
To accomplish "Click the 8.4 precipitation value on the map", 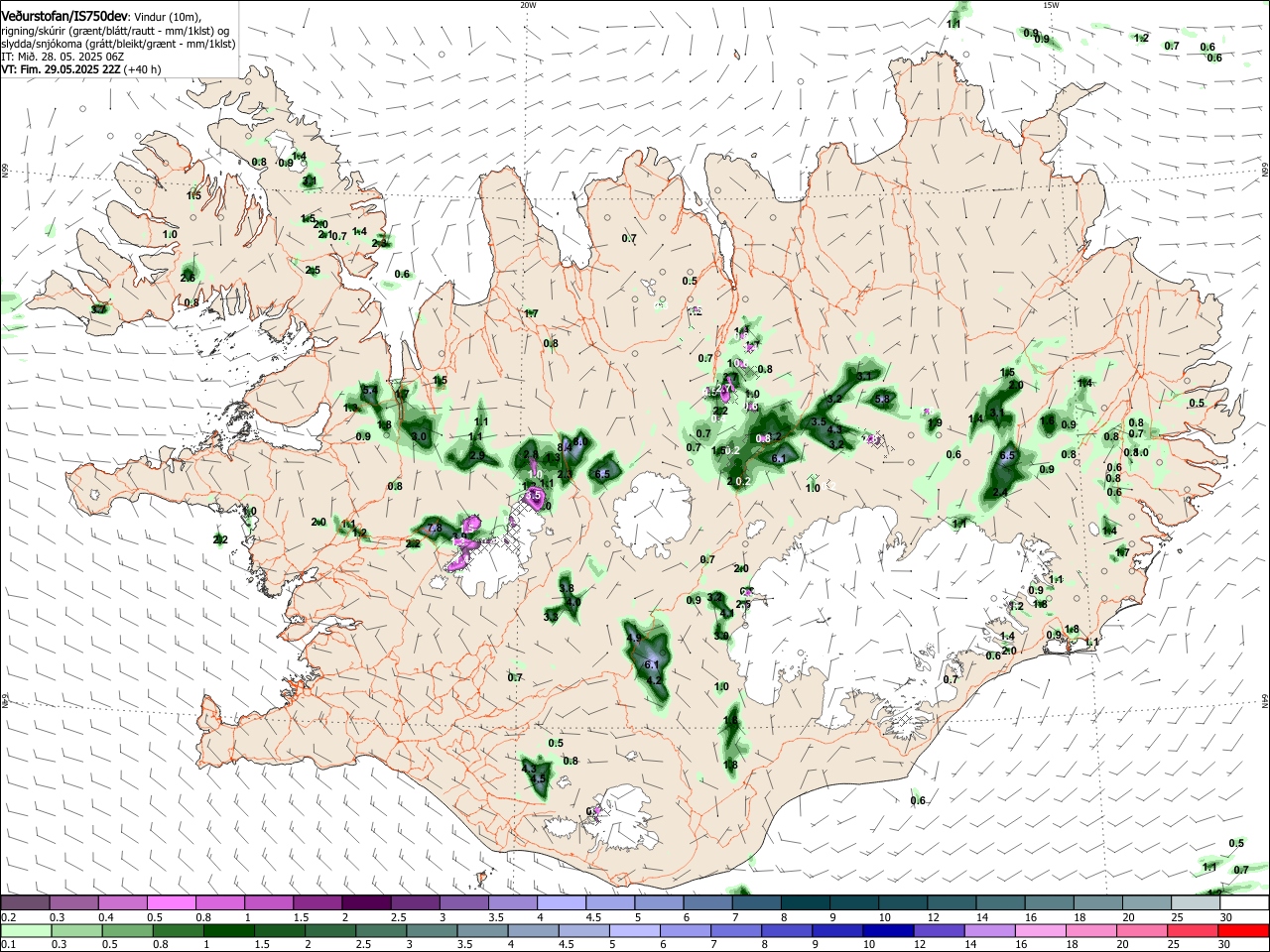I will click(567, 447).
